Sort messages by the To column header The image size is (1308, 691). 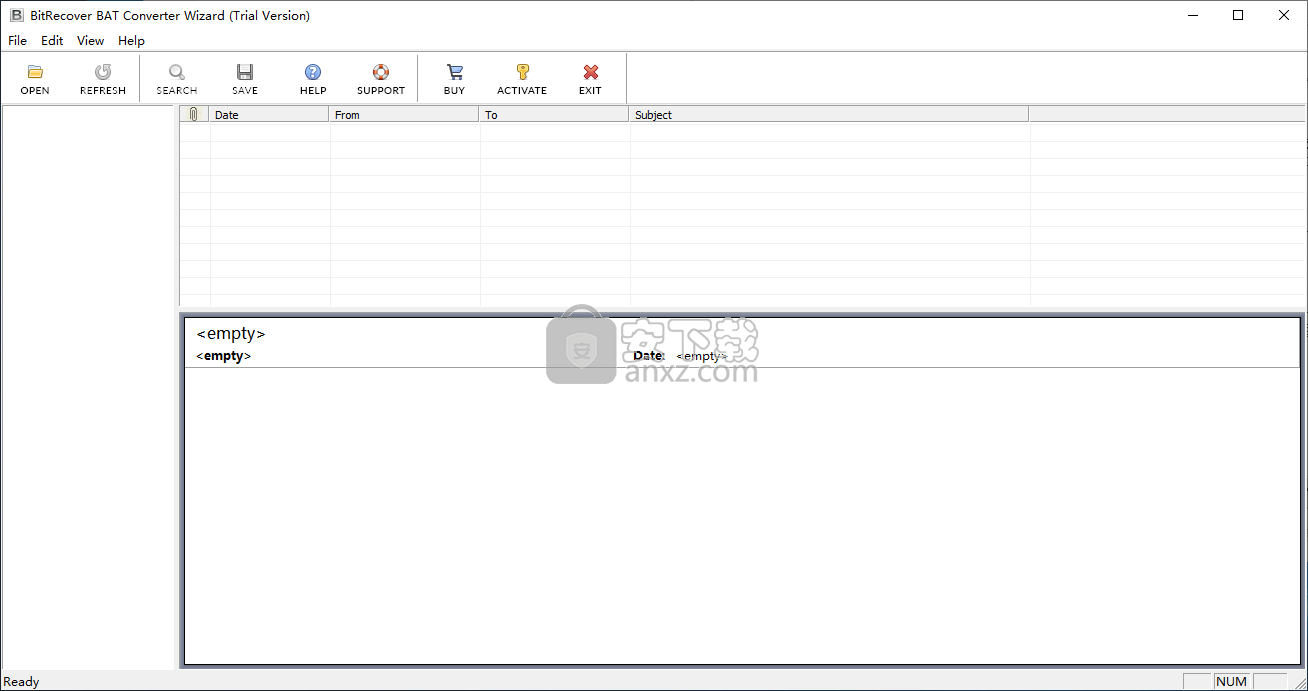[x=554, y=115]
